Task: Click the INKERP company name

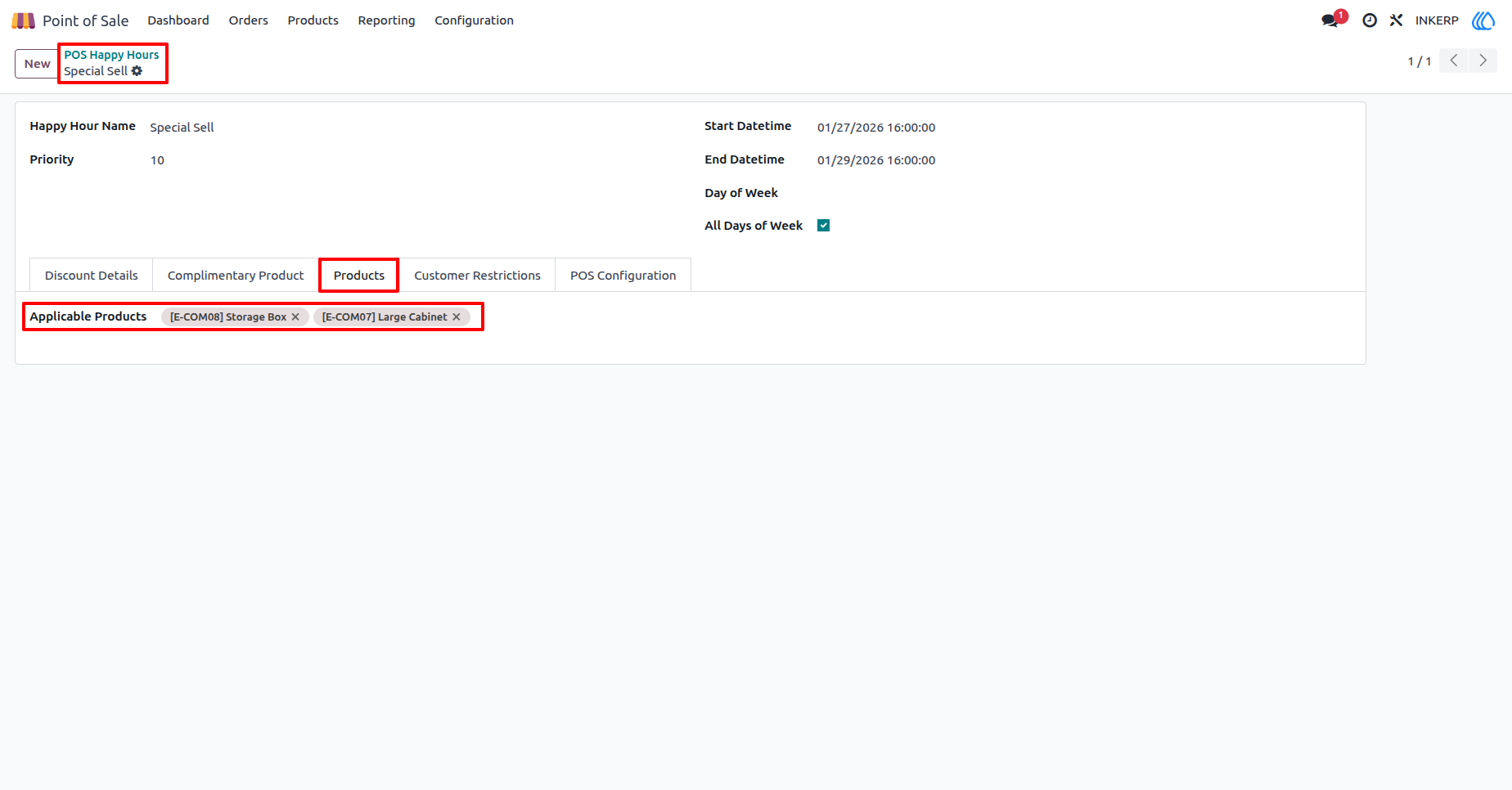Action: pyautogui.click(x=1438, y=20)
